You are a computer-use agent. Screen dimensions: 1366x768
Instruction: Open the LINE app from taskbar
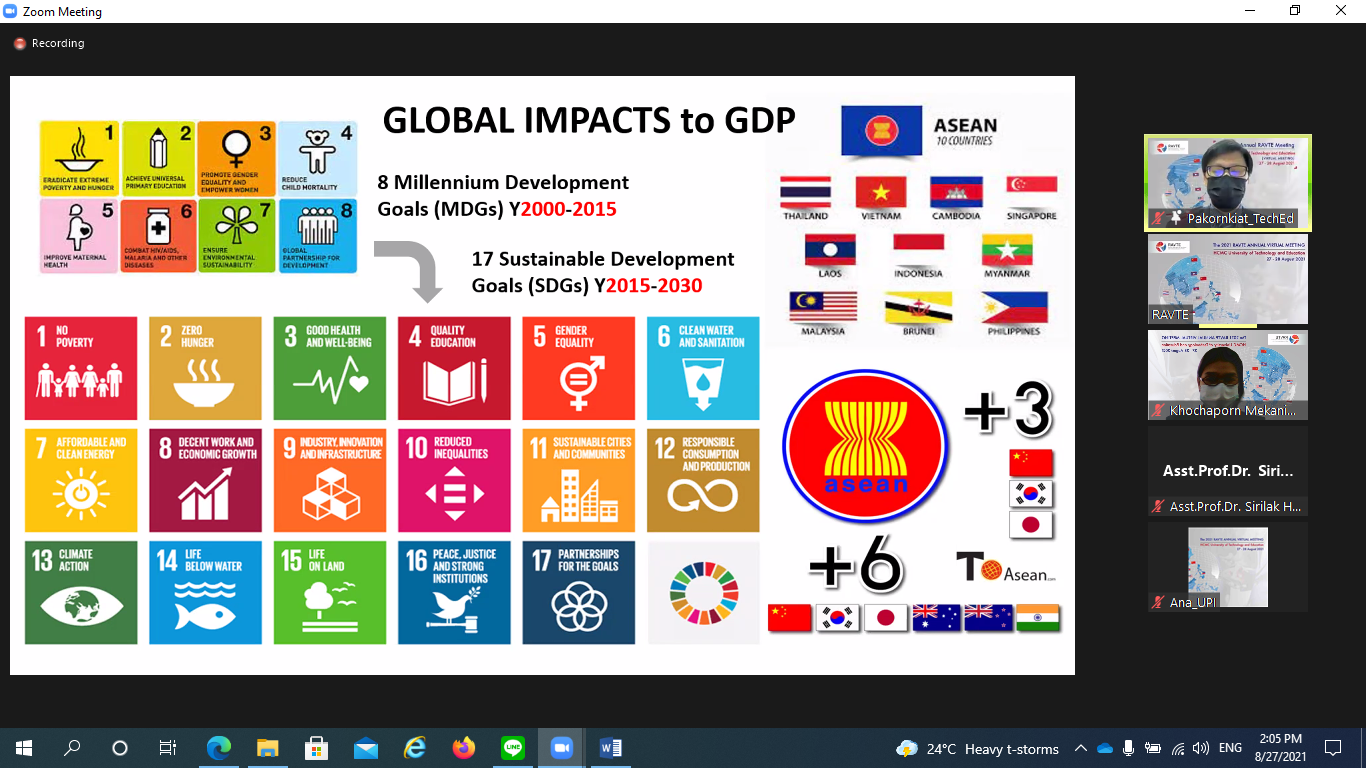tap(512, 748)
